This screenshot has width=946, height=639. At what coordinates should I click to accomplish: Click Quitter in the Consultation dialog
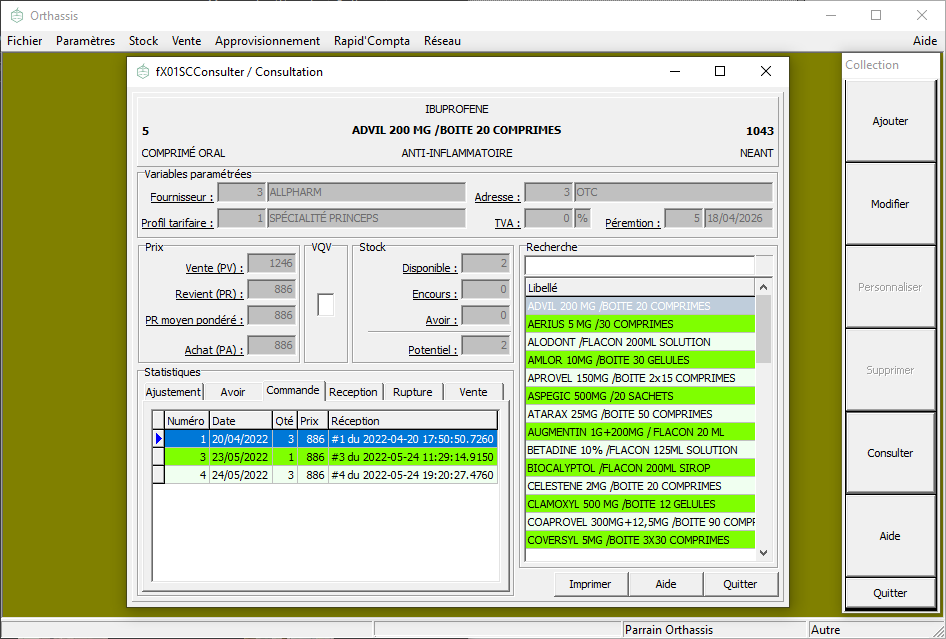tap(740, 584)
